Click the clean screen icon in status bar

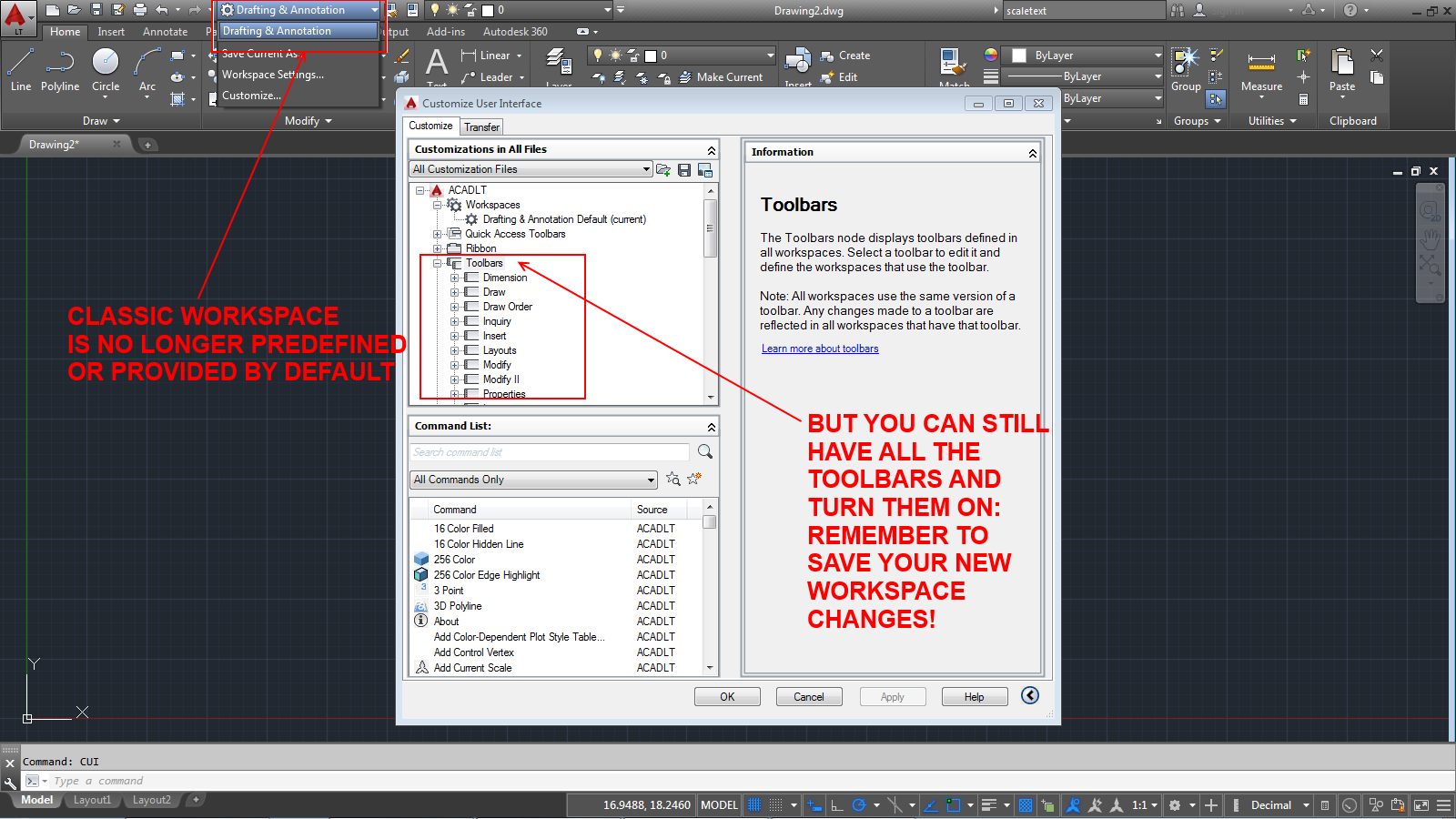coord(1421,805)
